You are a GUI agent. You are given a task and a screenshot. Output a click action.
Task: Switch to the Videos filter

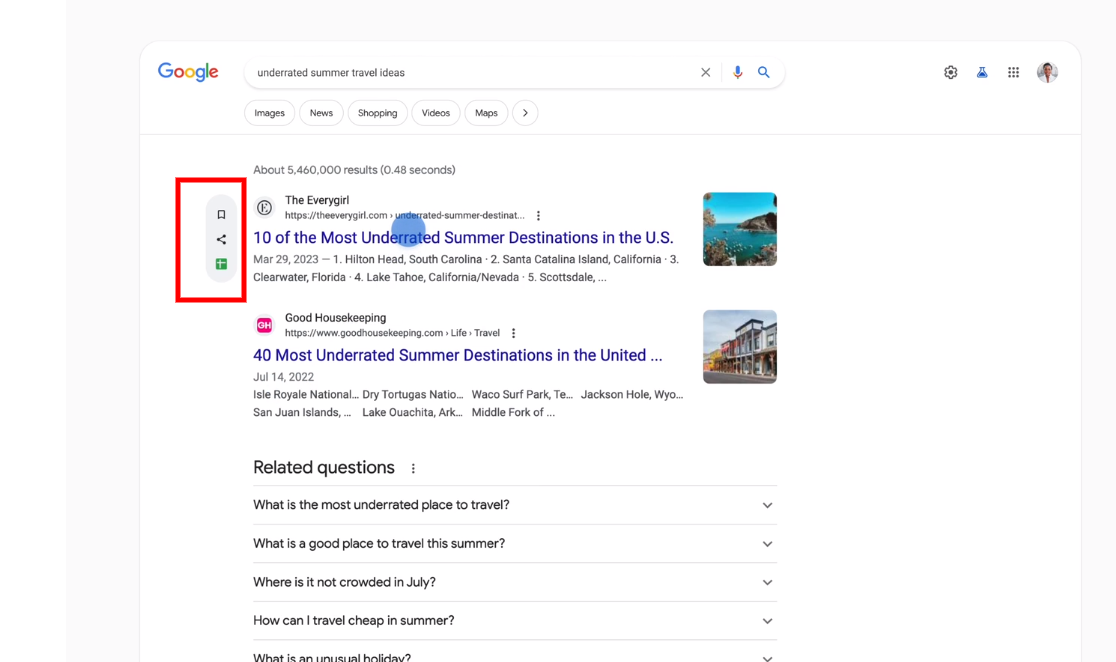[x=436, y=113]
